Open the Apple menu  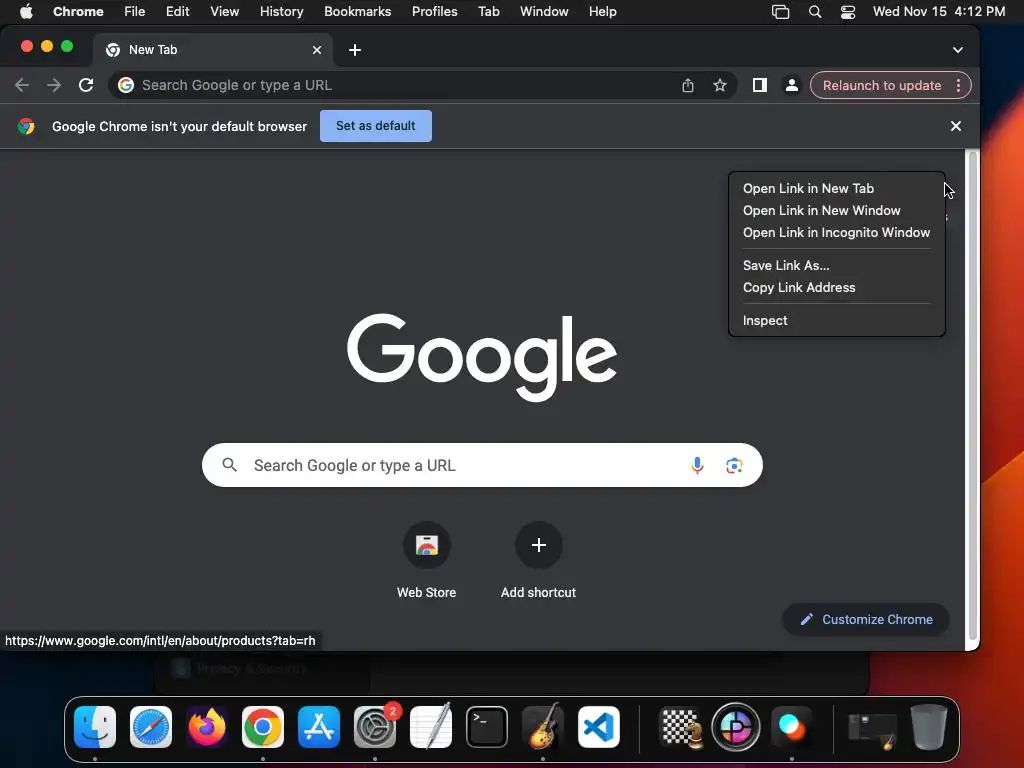(x=26, y=11)
